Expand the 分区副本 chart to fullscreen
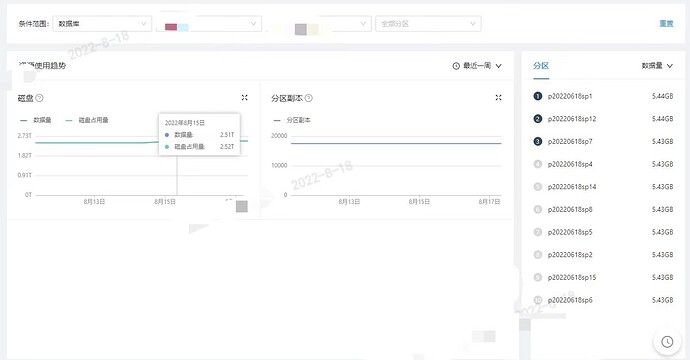 tap(498, 98)
